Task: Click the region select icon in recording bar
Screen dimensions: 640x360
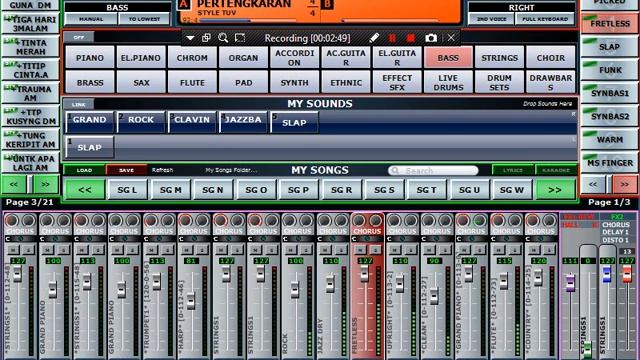Action: point(240,38)
